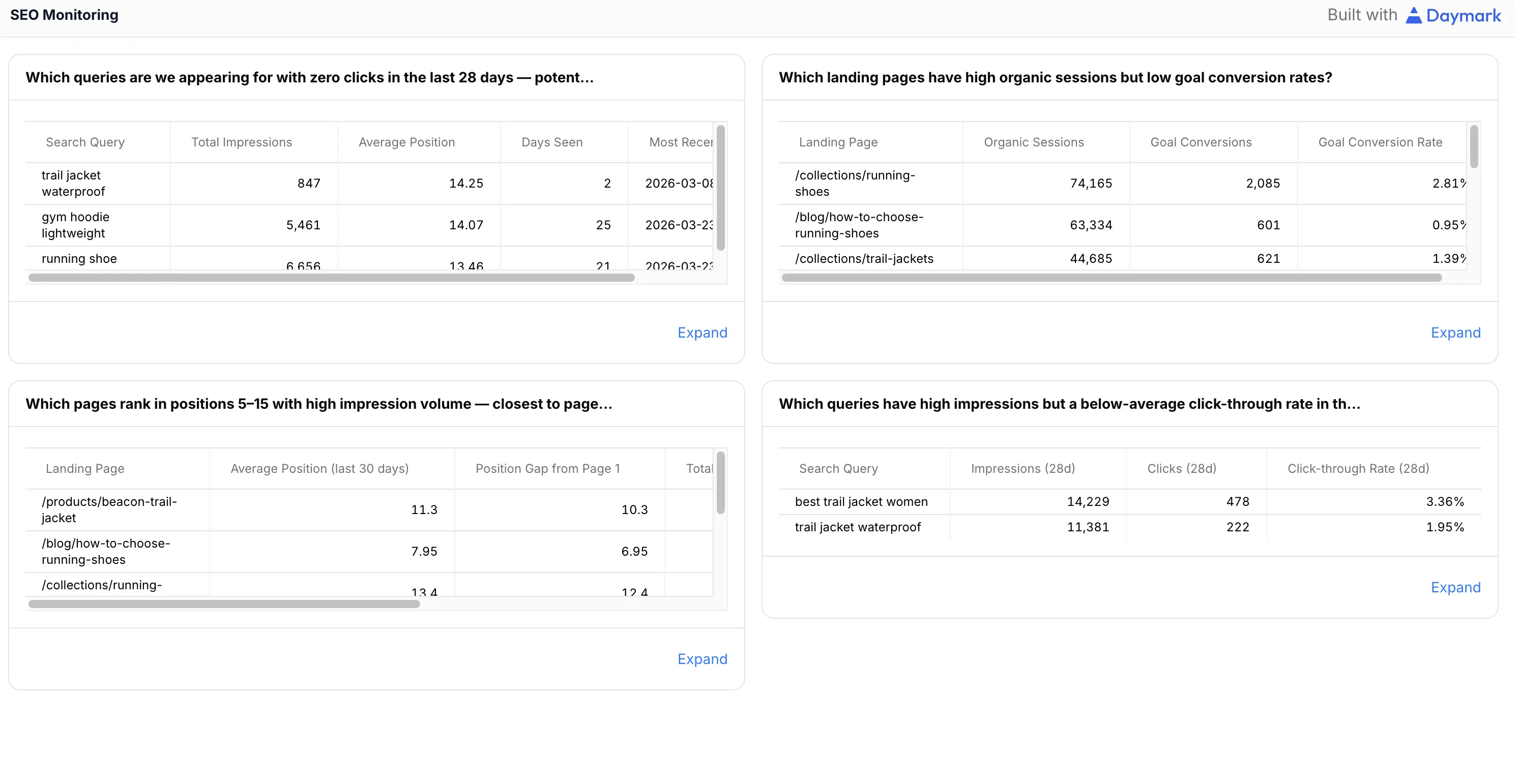Click the Click-through Rate (28d) header
Image resolution: width=1520 pixels, height=784 pixels.
1358,468
